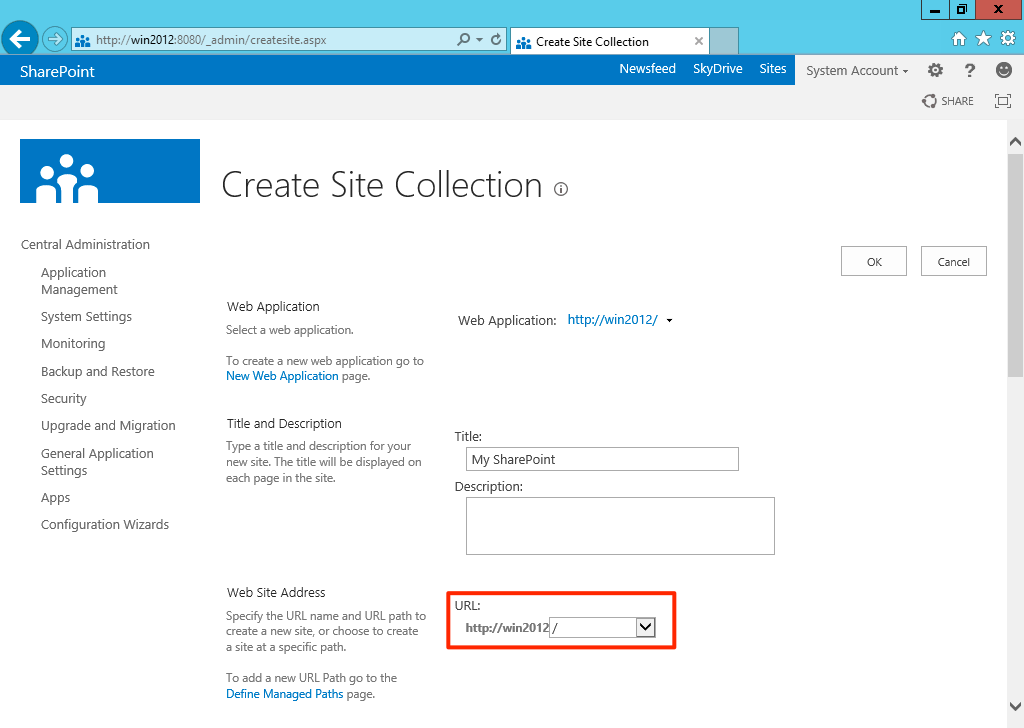The height and width of the screenshot is (728, 1024).
Task: Open Security in sidebar
Action: [63, 398]
